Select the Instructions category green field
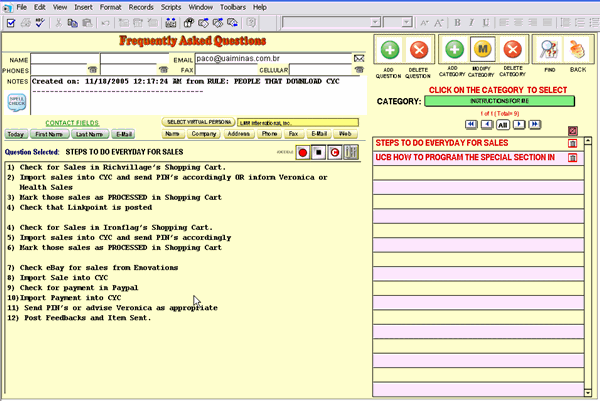The width and height of the screenshot is (600, 401). pyautogui.click(x=499, y=101)
